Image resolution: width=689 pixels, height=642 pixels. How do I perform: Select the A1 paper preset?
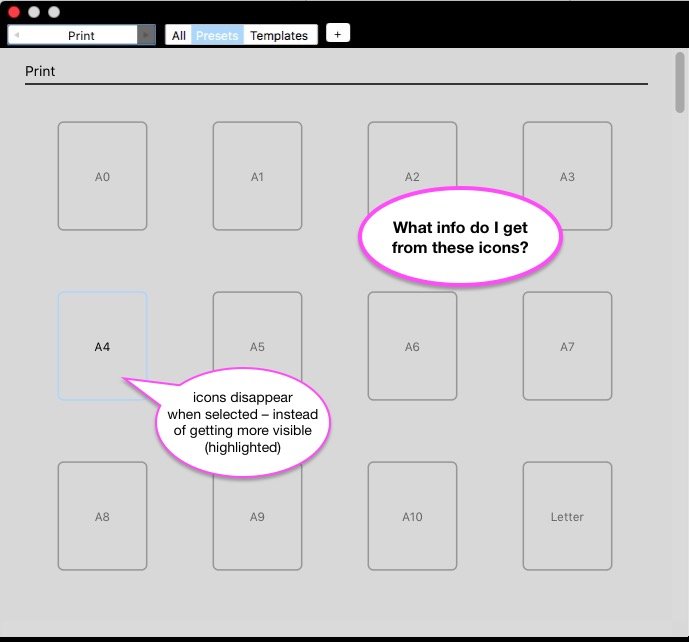257,176
